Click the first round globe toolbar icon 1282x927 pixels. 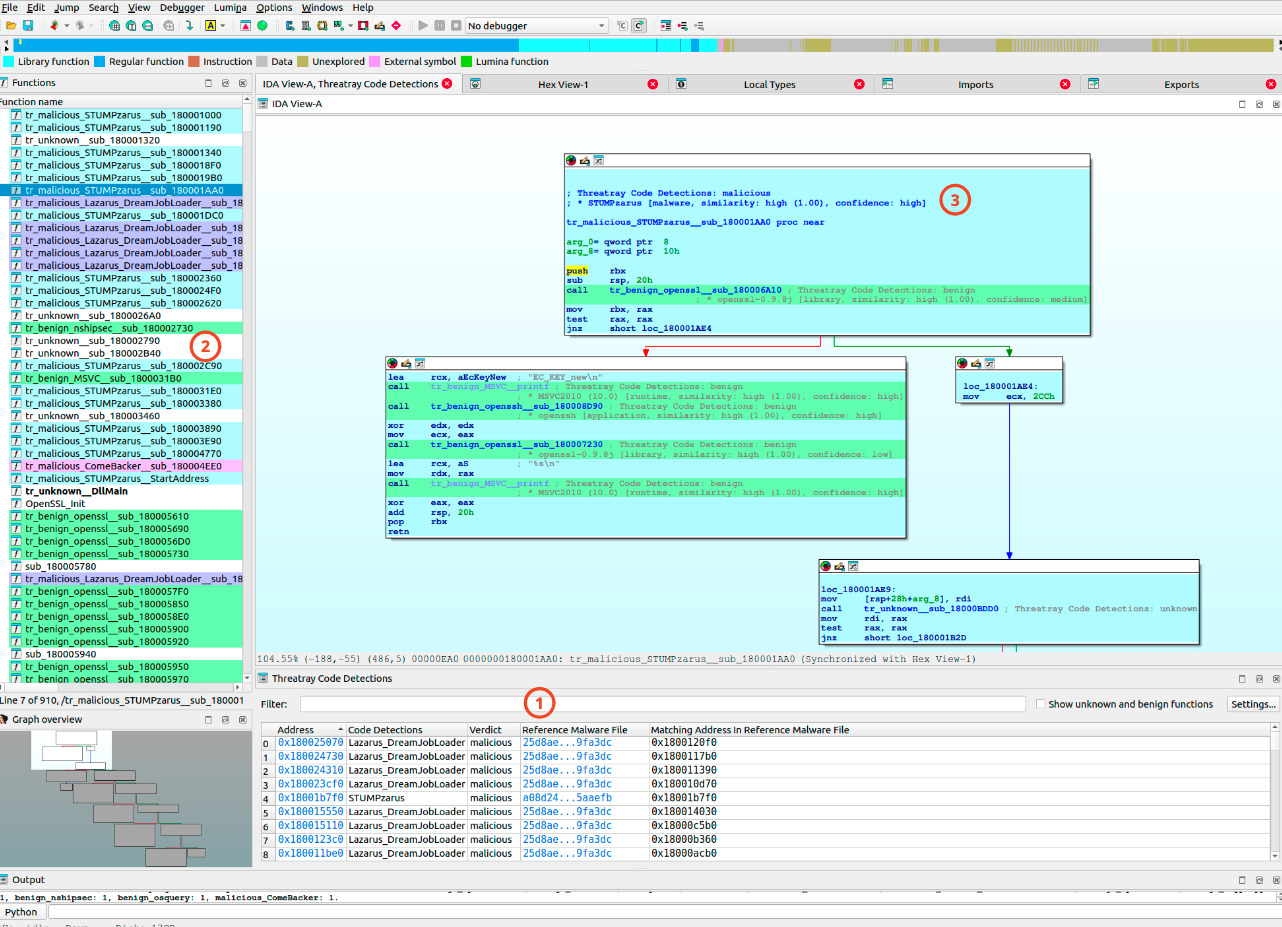[114, 25]
